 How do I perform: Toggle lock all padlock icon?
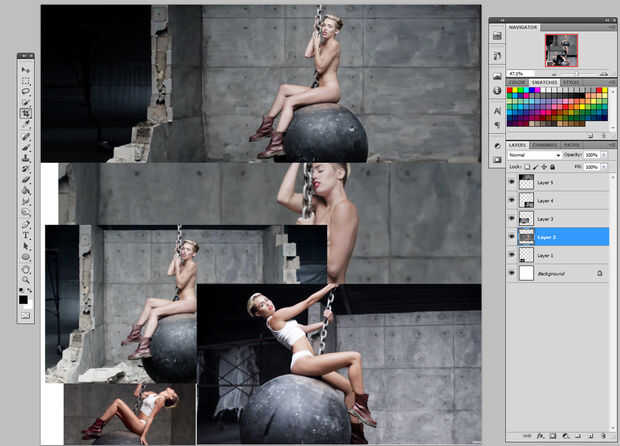(552, 167)
